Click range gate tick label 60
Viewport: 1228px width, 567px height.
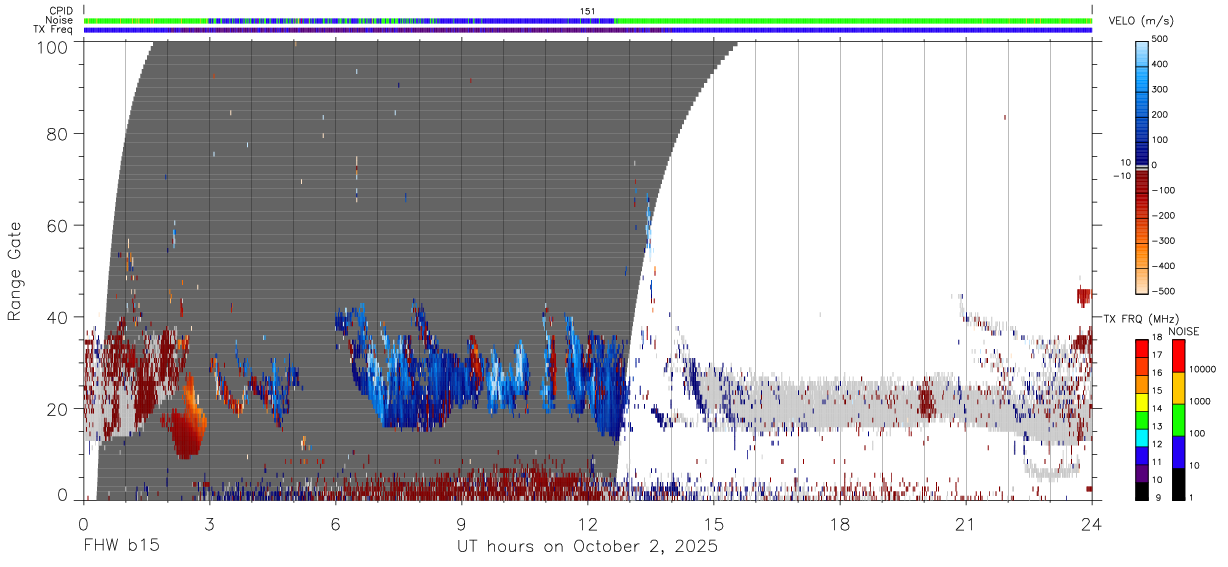(58, 225)
